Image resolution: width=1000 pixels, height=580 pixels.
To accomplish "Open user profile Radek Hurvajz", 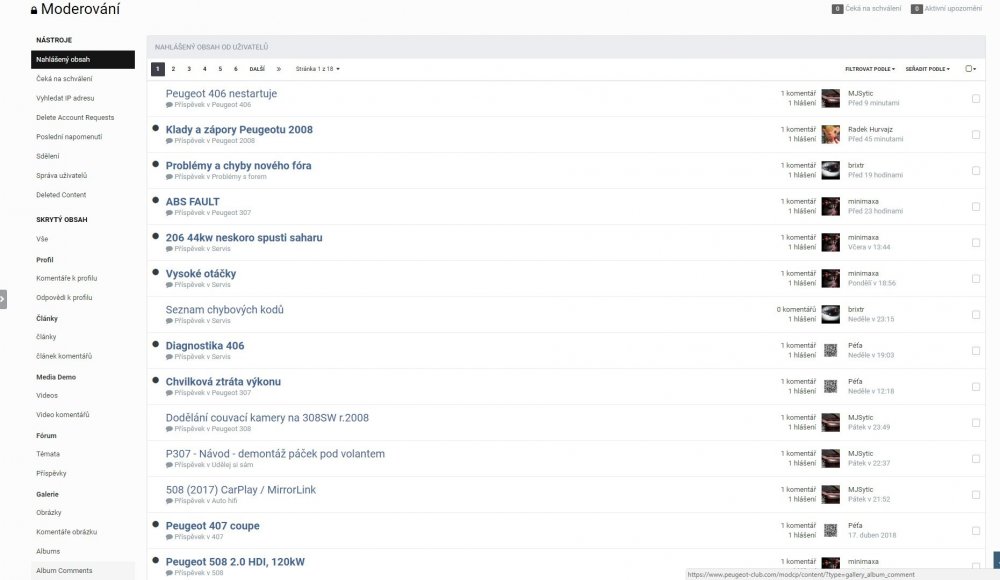I will [x=870, y=129].
